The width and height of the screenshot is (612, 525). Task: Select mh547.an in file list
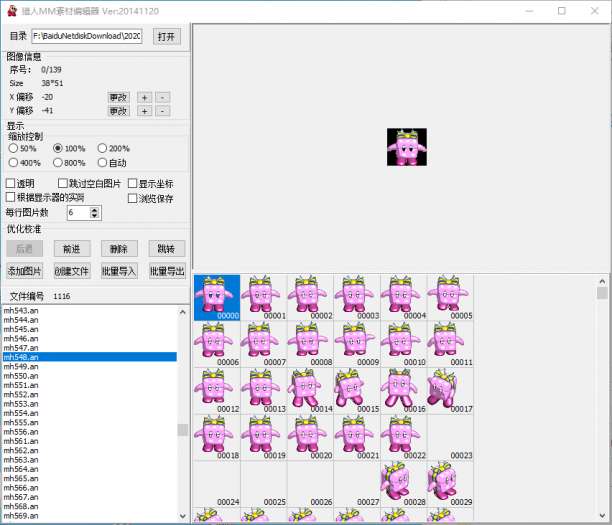[90, 348]
